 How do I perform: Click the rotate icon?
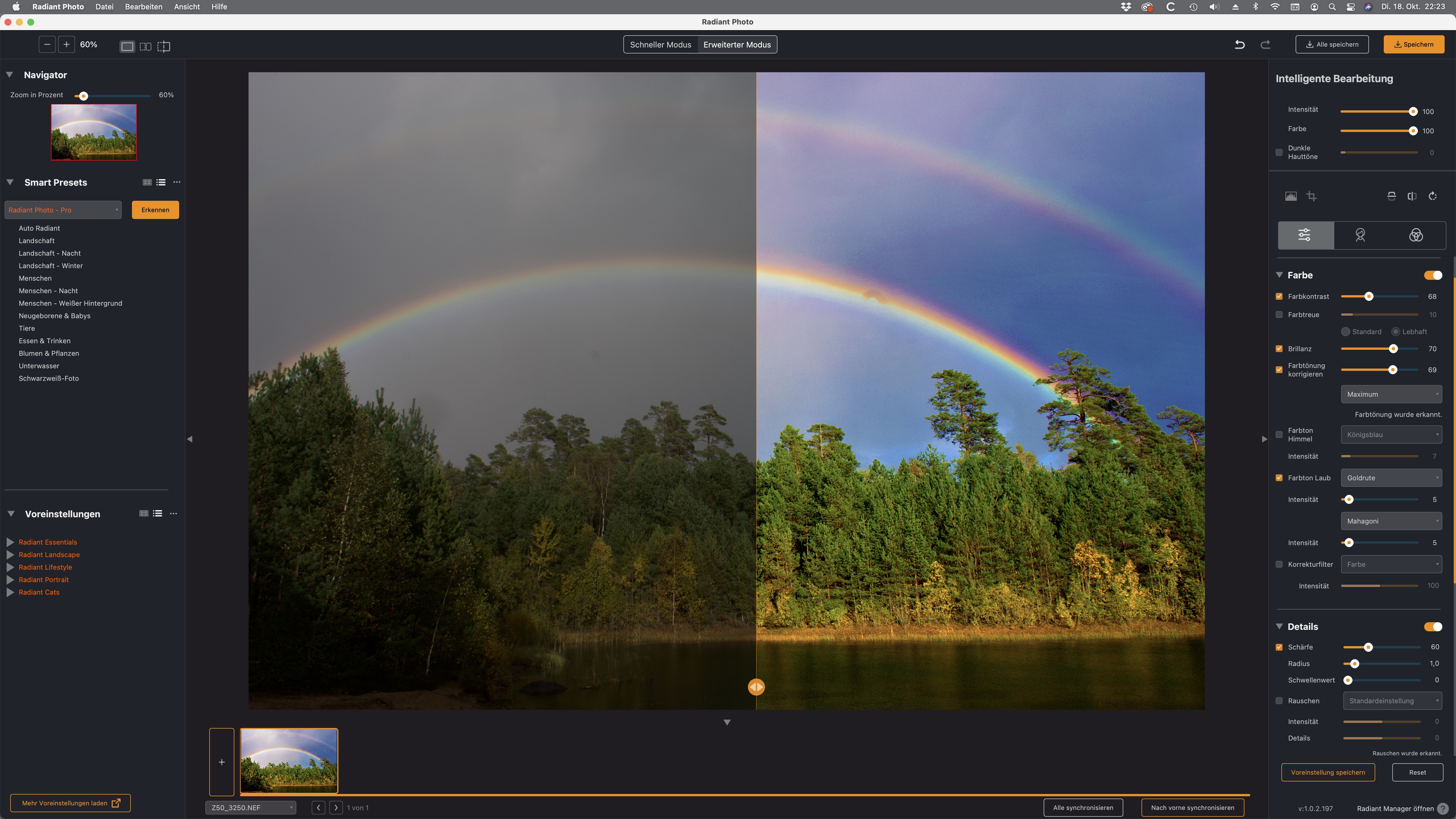(x=1433, y=196)
